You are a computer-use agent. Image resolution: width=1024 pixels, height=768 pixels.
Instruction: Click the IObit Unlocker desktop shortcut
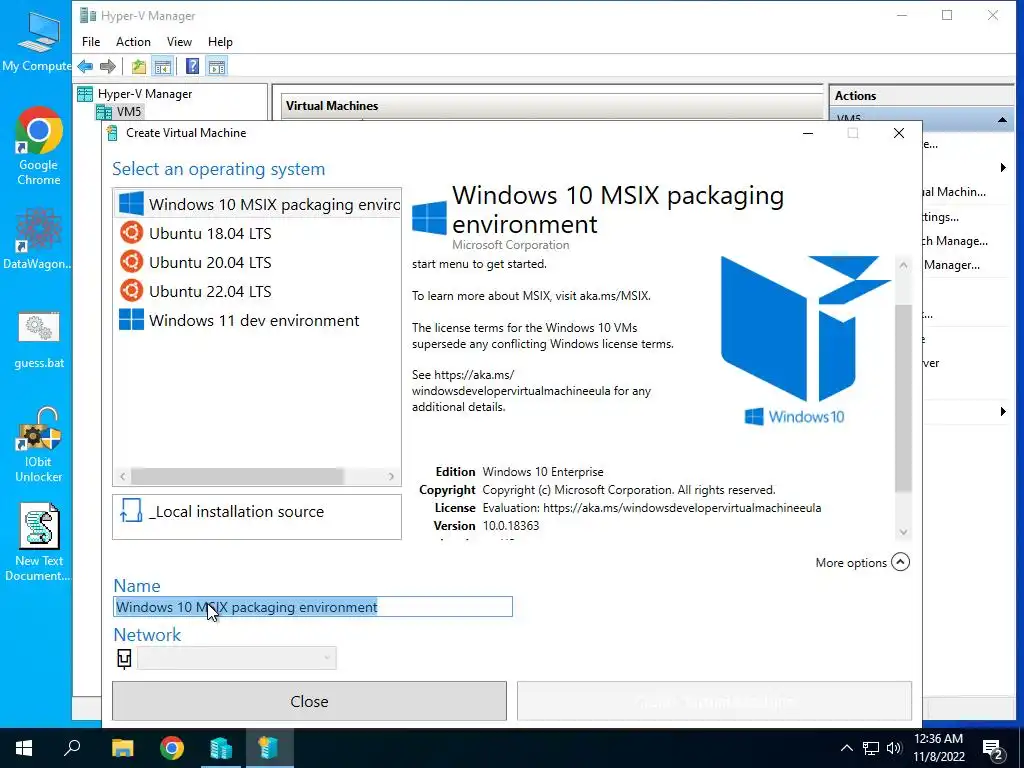click(39, 445)
